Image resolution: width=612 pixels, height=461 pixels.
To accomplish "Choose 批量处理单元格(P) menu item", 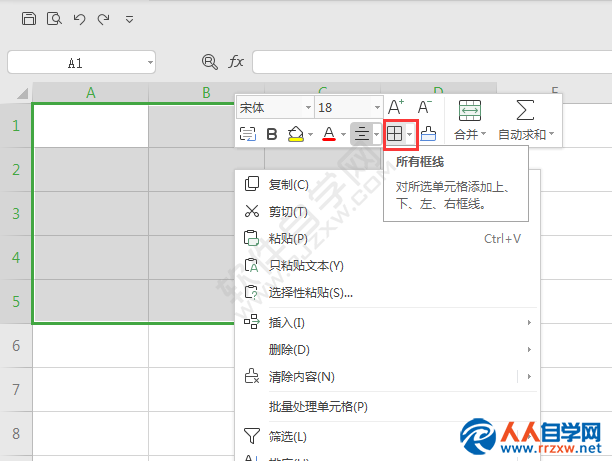I will pos(387,407).
